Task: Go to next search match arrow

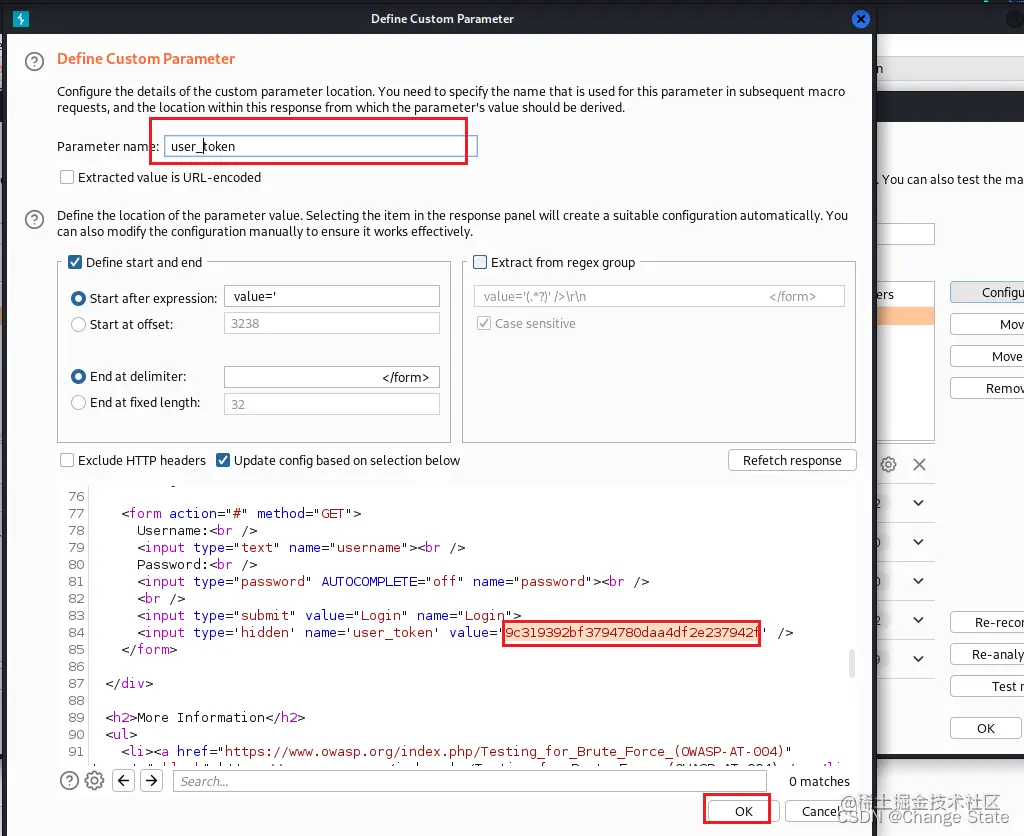Action: tap(152, 780)
